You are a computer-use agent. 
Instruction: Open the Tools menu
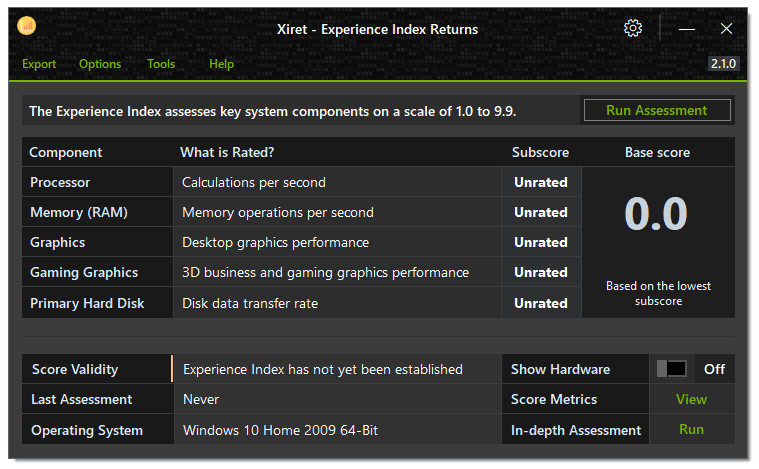point(161,64)
